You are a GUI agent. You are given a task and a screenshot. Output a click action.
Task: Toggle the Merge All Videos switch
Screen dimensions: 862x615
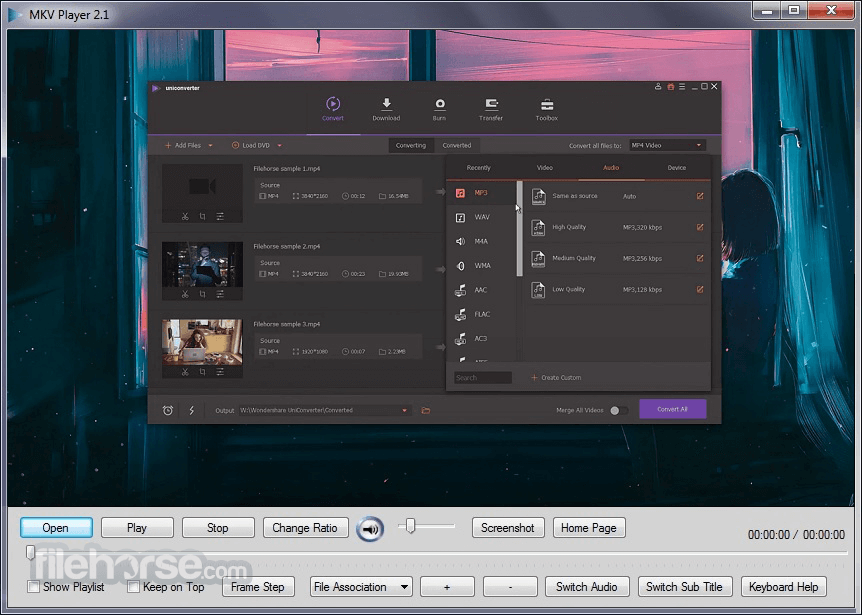tap(618, 410)
